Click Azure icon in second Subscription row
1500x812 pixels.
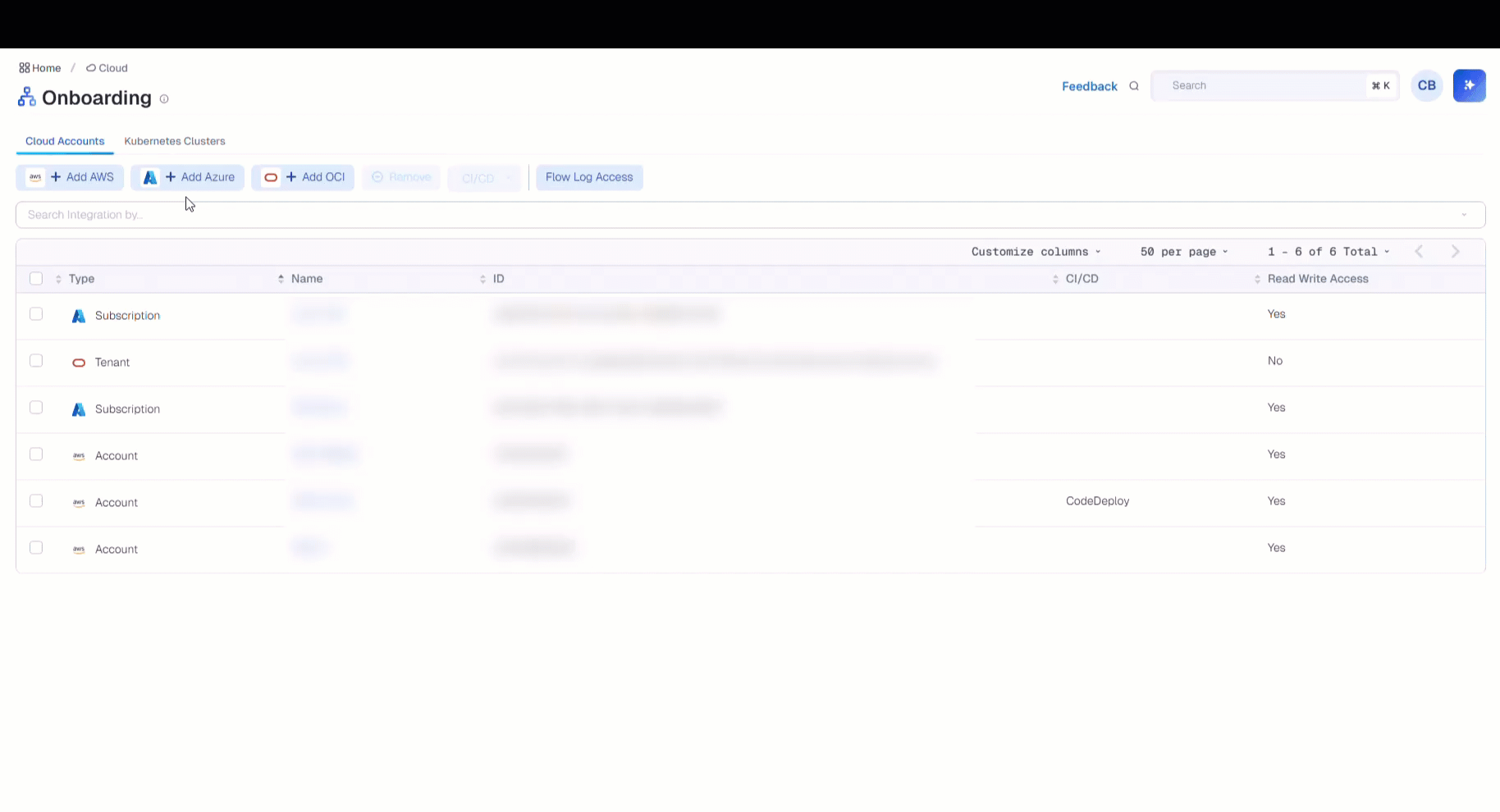tap(79, 409)
